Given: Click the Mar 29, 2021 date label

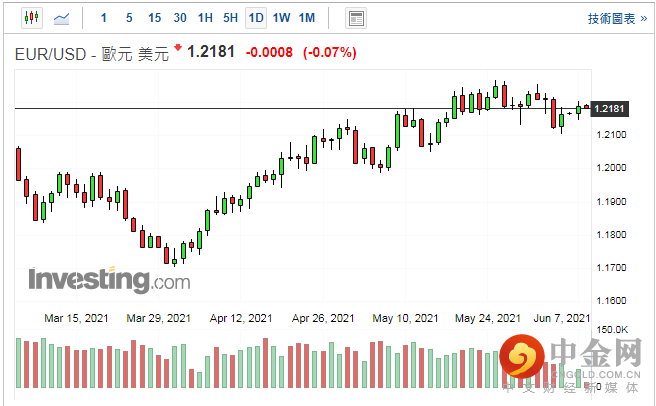Looking at the screenshot, I should coord(159,318).
